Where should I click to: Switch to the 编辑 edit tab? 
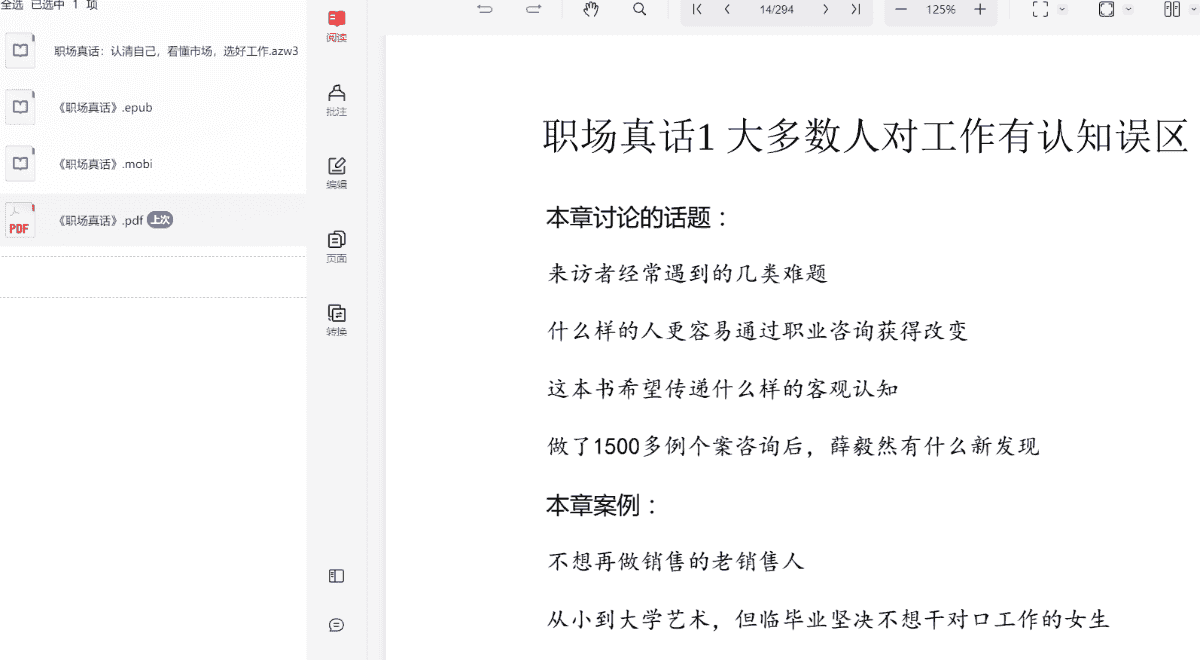click(x=337, y=172)
